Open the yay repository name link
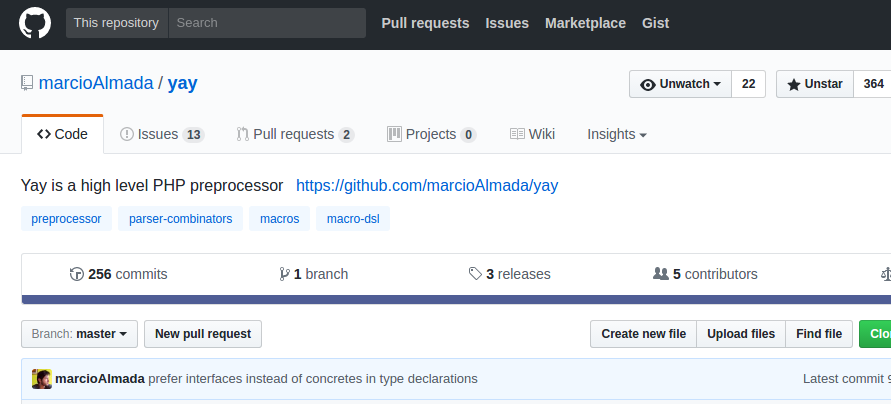Screen dimensions: 891x404 [x=182, y=84]
